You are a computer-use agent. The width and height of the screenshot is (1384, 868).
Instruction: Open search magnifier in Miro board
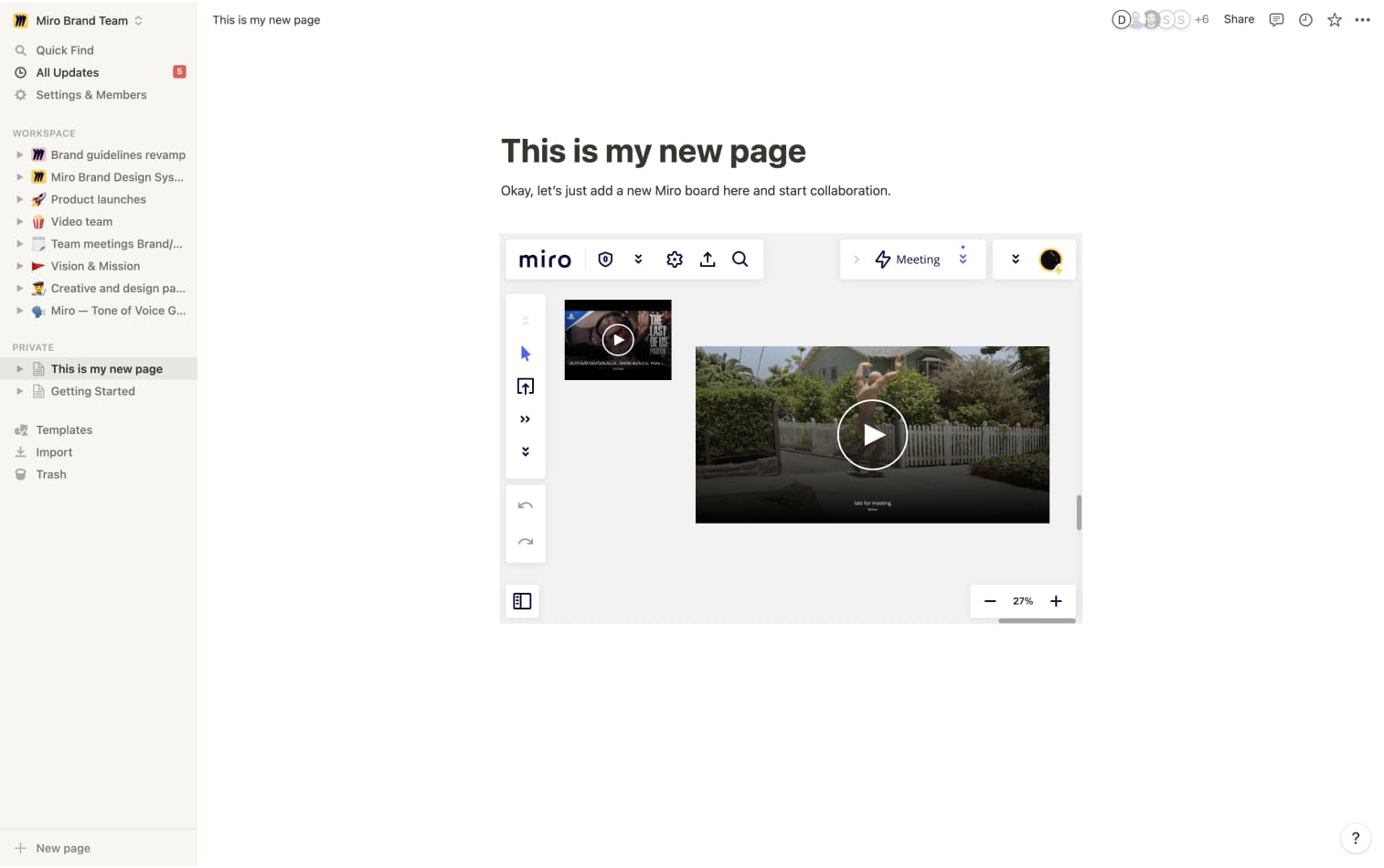740,259
